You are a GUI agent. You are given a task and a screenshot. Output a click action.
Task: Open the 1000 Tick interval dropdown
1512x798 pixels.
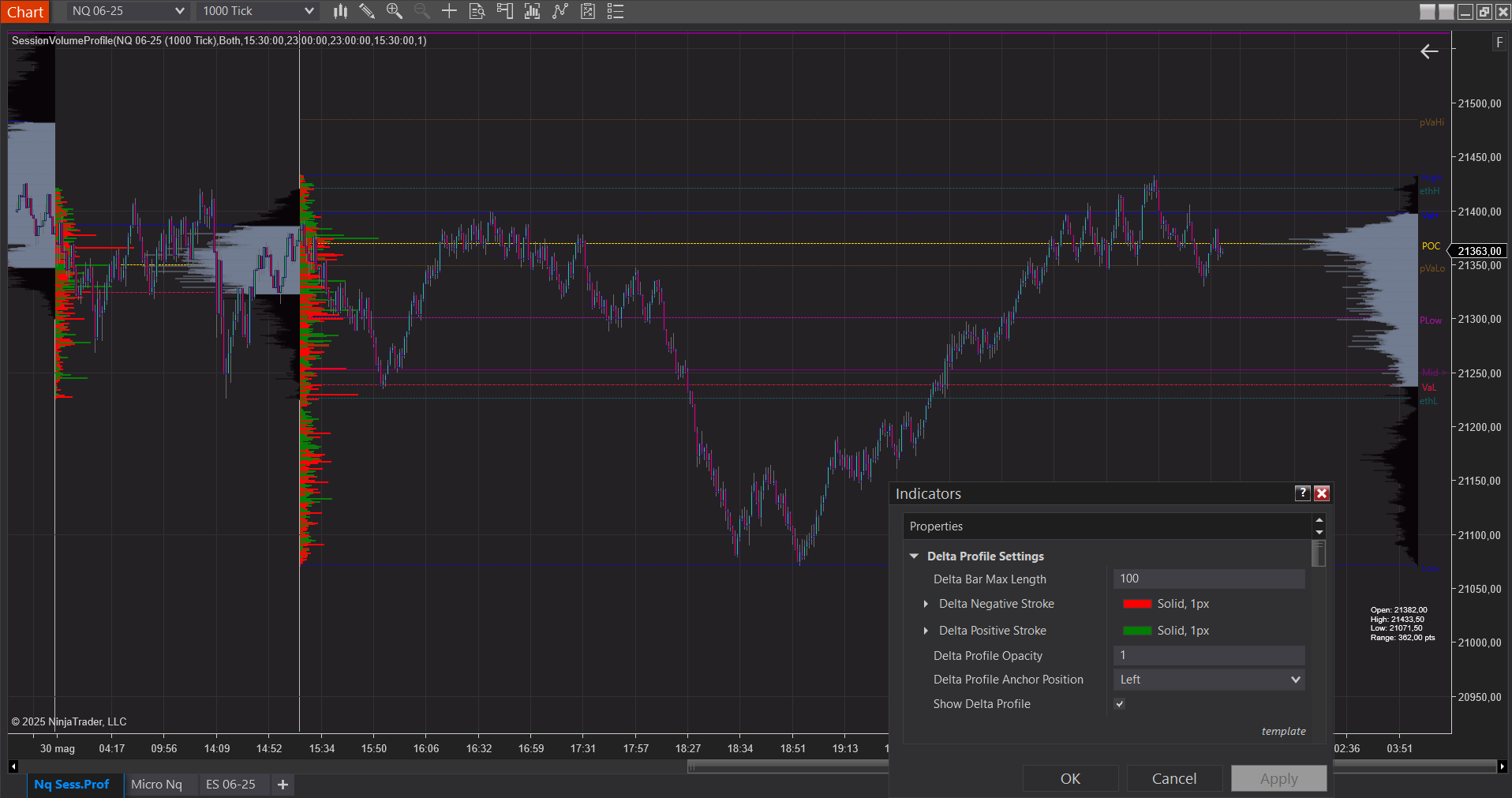257,11
